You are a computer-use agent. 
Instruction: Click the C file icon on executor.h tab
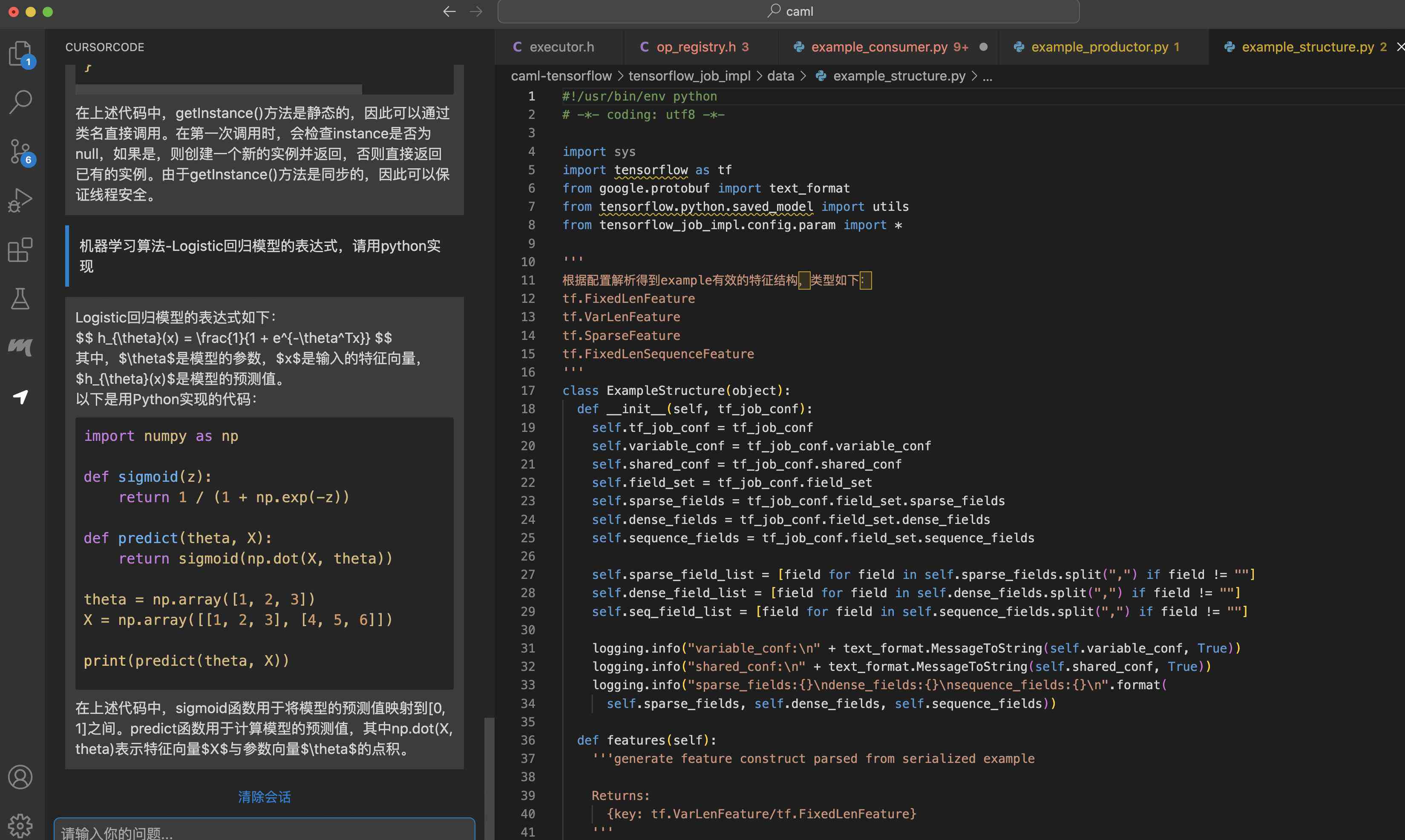coord(517,47)
